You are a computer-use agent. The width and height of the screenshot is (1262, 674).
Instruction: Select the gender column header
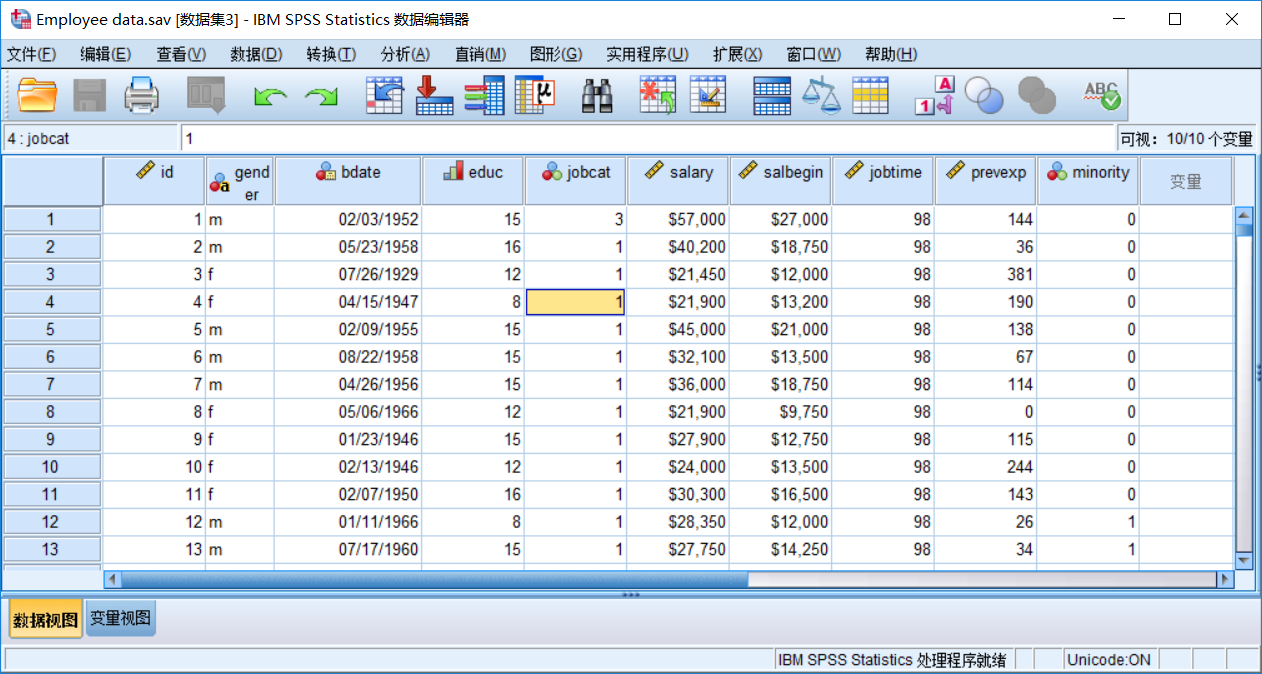pyautogui.click(x=240, y=181)
